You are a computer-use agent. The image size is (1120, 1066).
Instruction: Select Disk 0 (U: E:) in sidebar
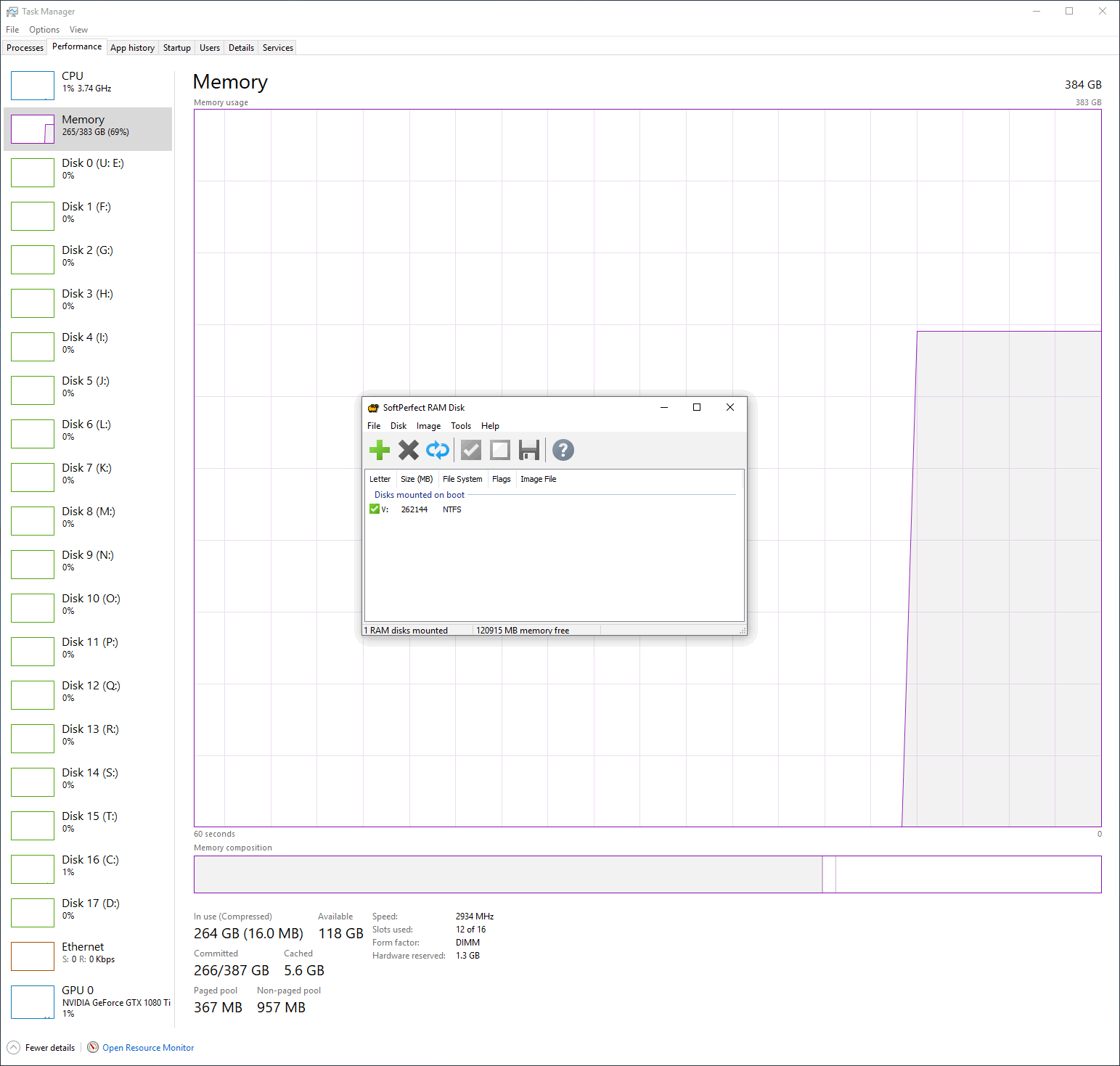pyautogui.click(x=88, y=173)
